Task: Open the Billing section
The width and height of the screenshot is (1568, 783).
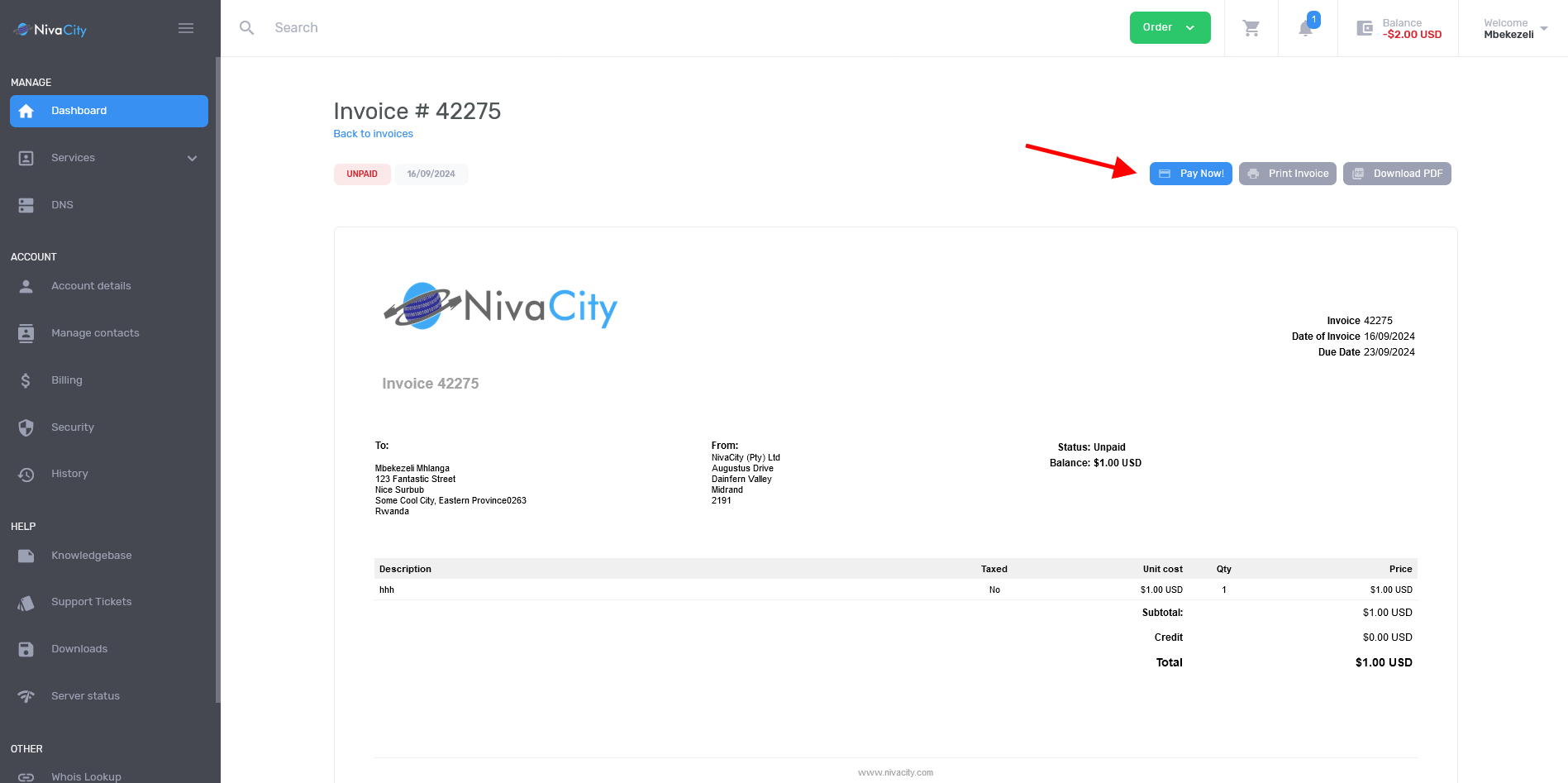Action: click(x=109, y=380)
